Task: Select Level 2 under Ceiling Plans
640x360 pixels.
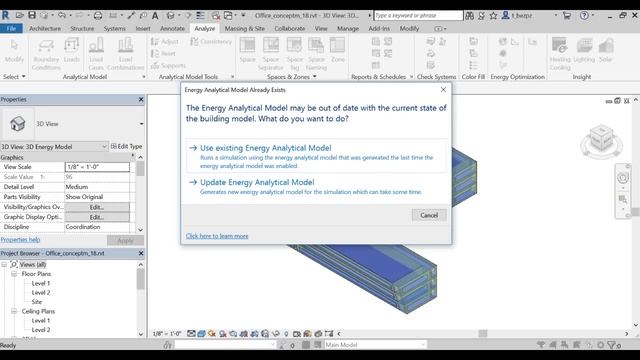Action: pos(41,330)
